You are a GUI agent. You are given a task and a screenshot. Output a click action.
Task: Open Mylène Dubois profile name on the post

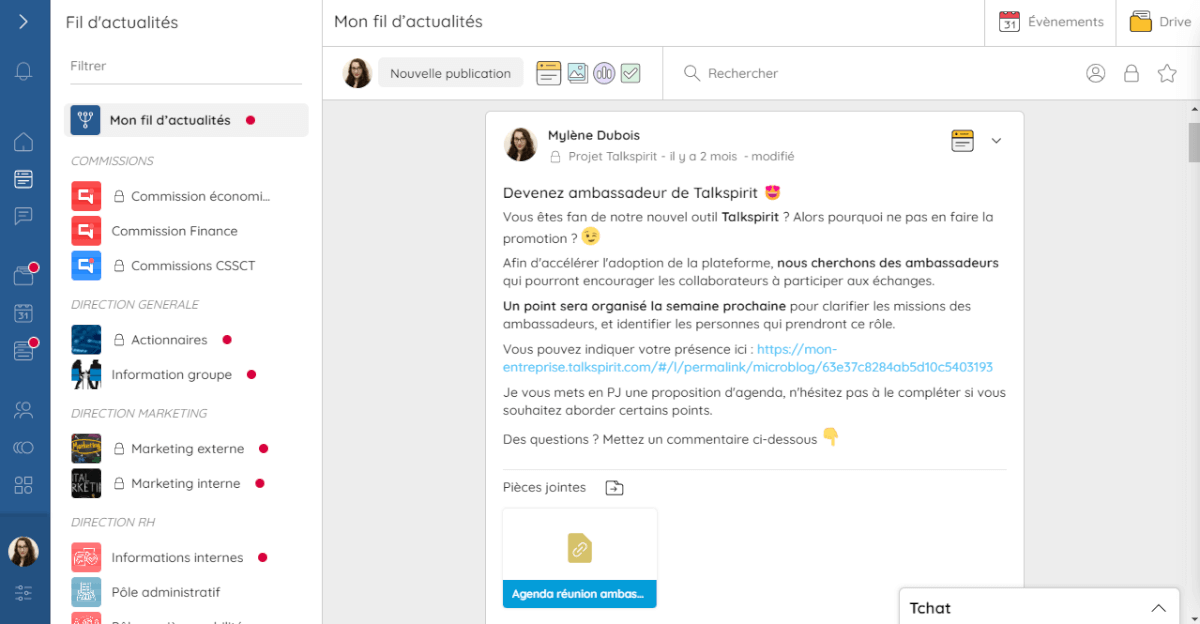pos(594,135)
